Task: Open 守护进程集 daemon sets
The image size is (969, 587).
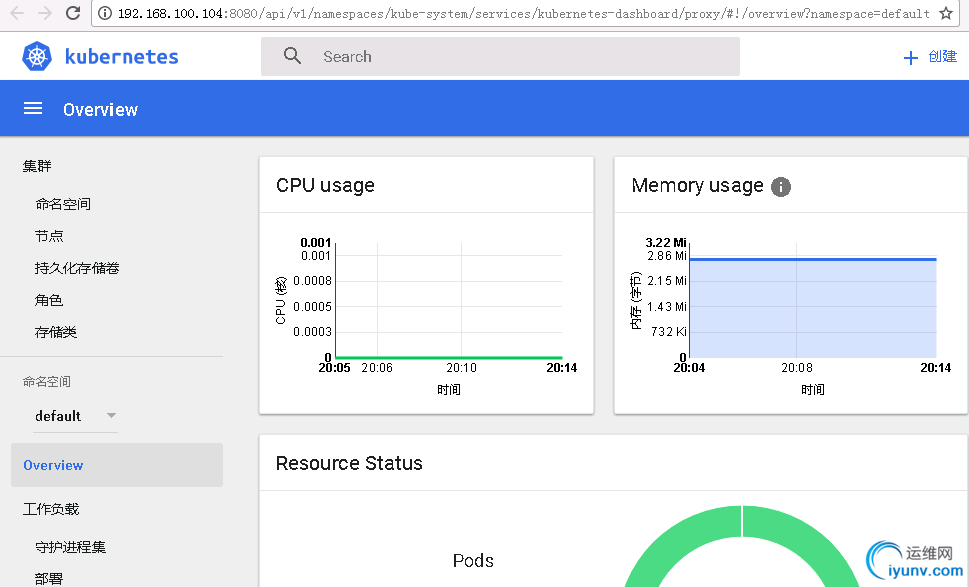Action: [x=70, y=547]
